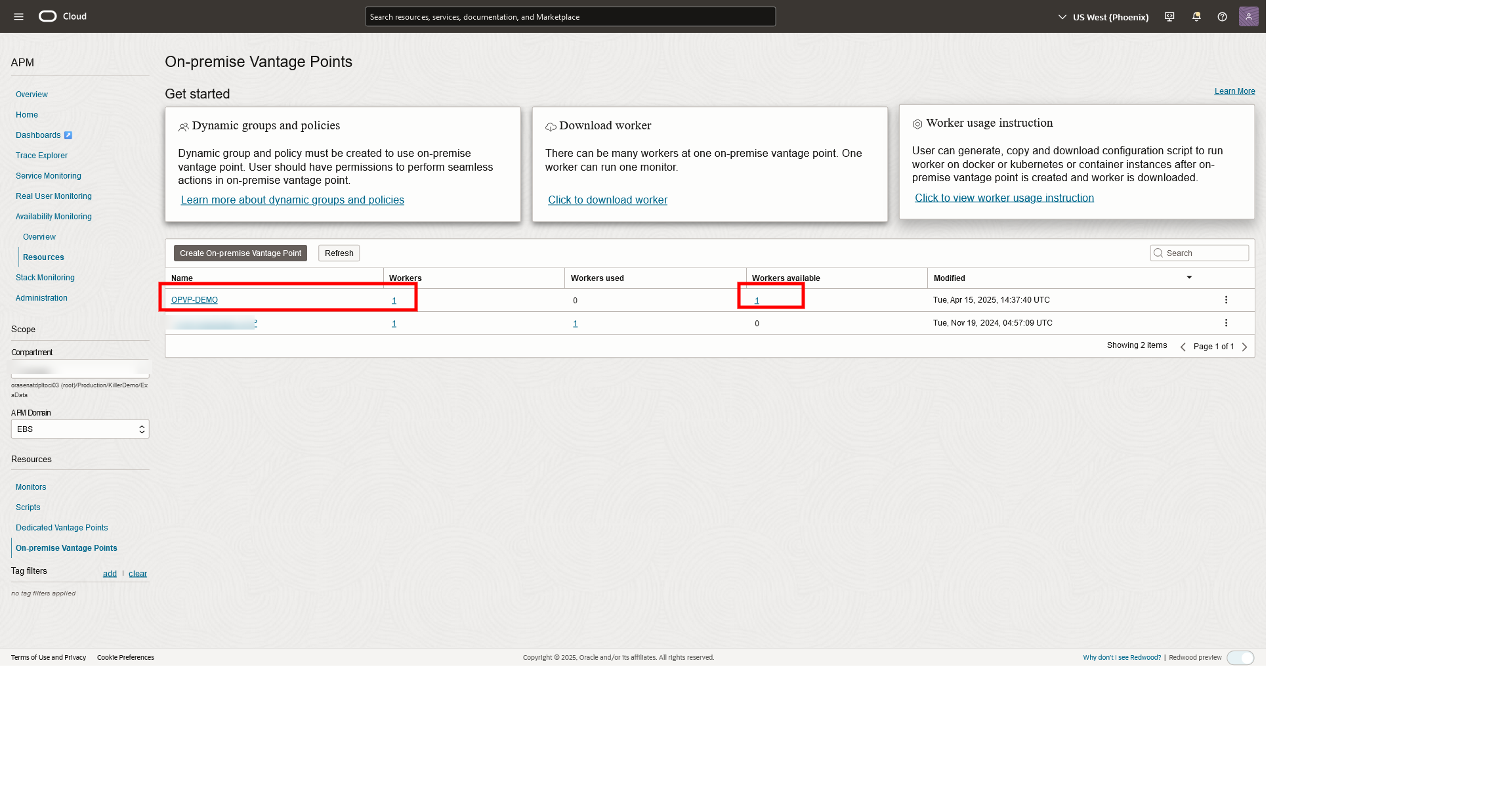
Task: Click the Create On-premise Vantage Point button
Action: [x=240, y=253]
